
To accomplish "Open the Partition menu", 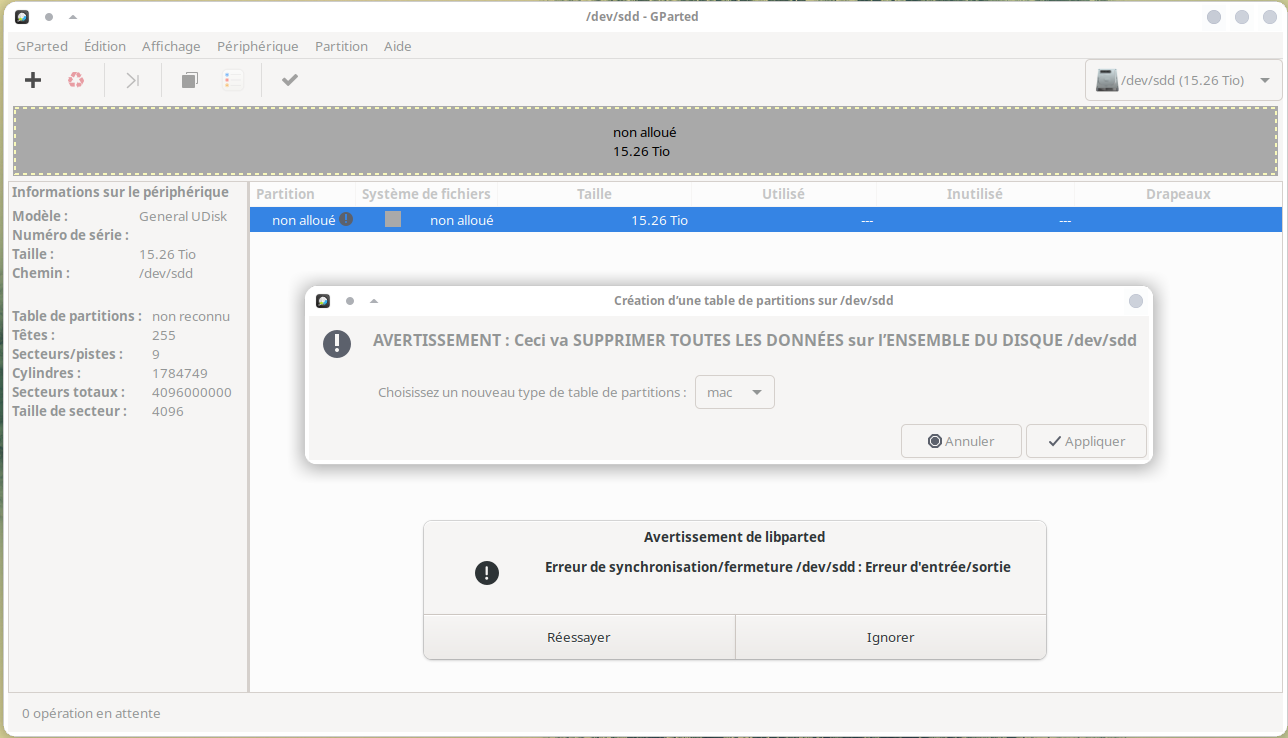I will pos(341,46).
